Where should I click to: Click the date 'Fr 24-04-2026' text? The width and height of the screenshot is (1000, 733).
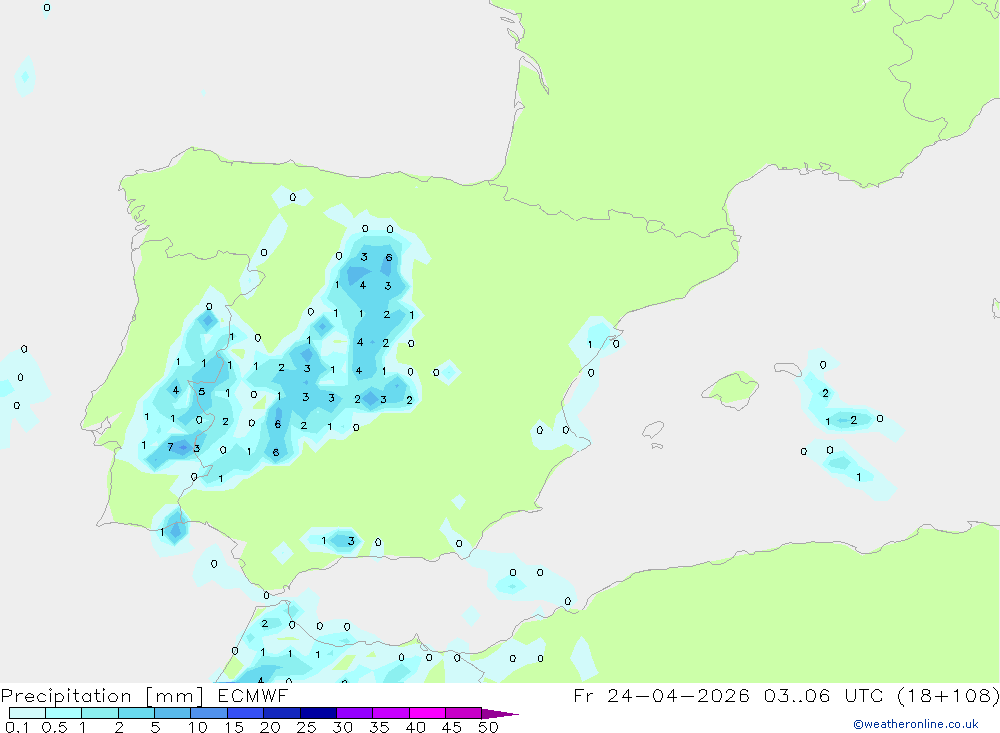pos(661,695)
